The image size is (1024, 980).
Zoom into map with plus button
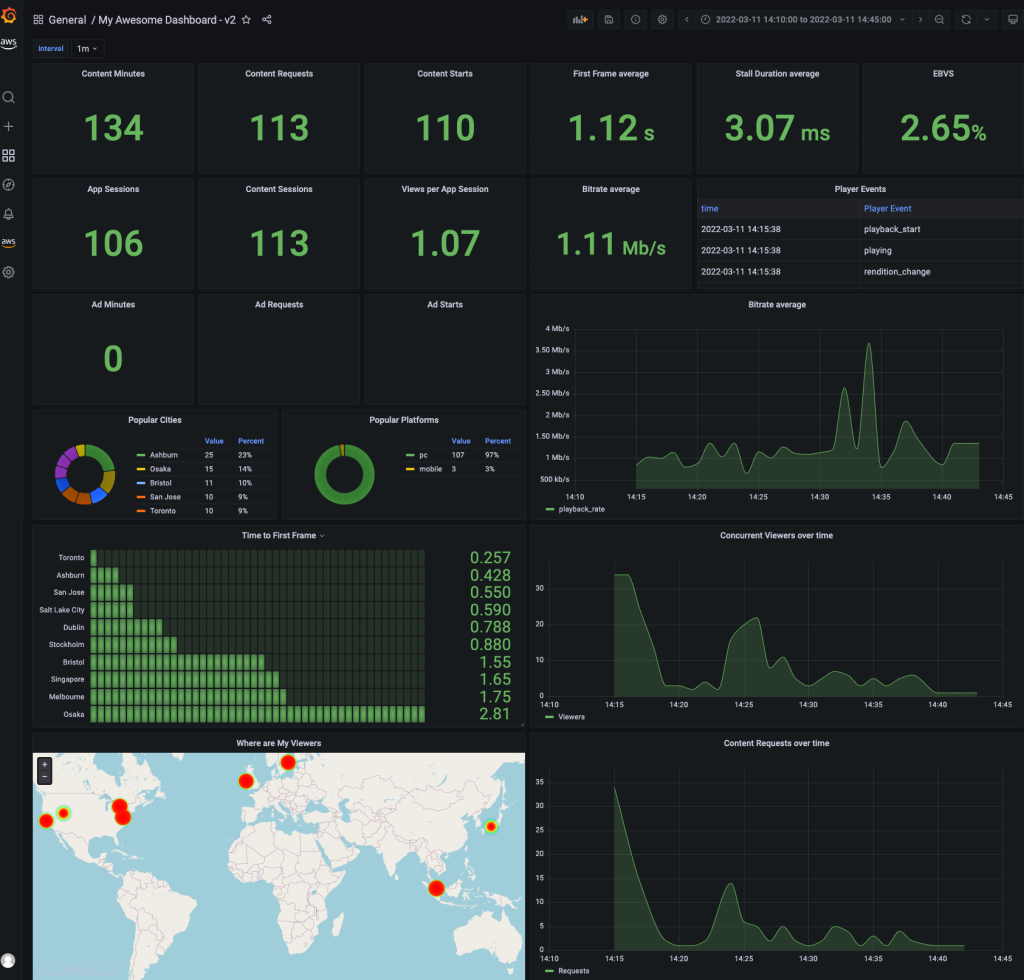44,763
